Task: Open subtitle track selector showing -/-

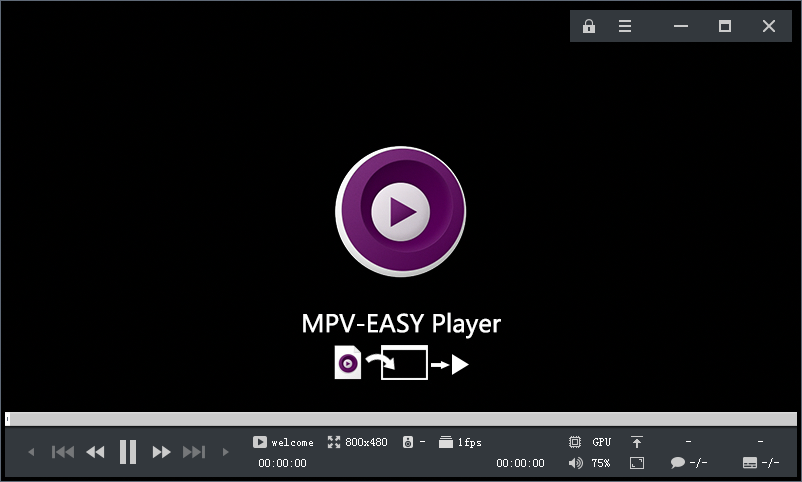Action: coord(761,463)
